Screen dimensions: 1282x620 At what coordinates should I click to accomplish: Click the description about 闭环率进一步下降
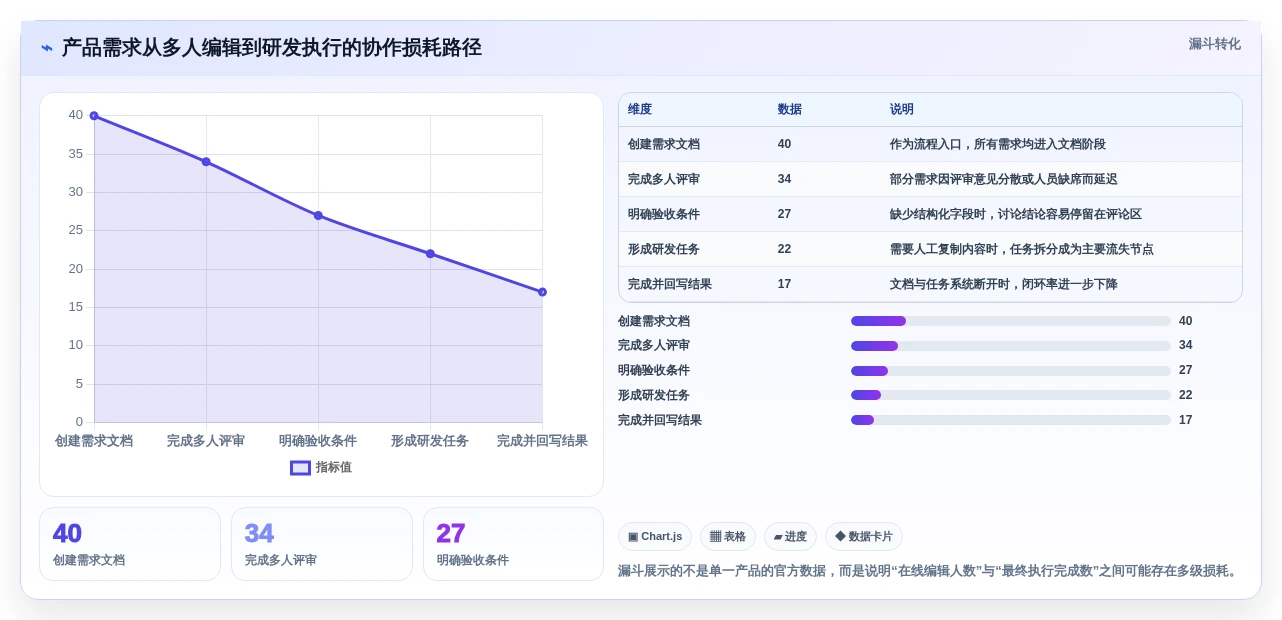[1004, 284]
